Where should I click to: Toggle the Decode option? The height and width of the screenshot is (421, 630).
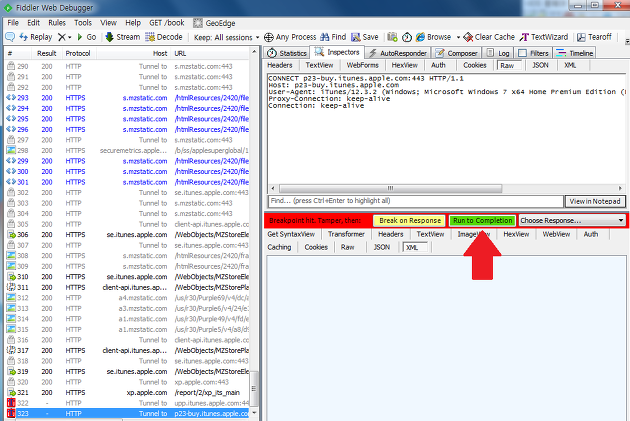tap(164, 37)
